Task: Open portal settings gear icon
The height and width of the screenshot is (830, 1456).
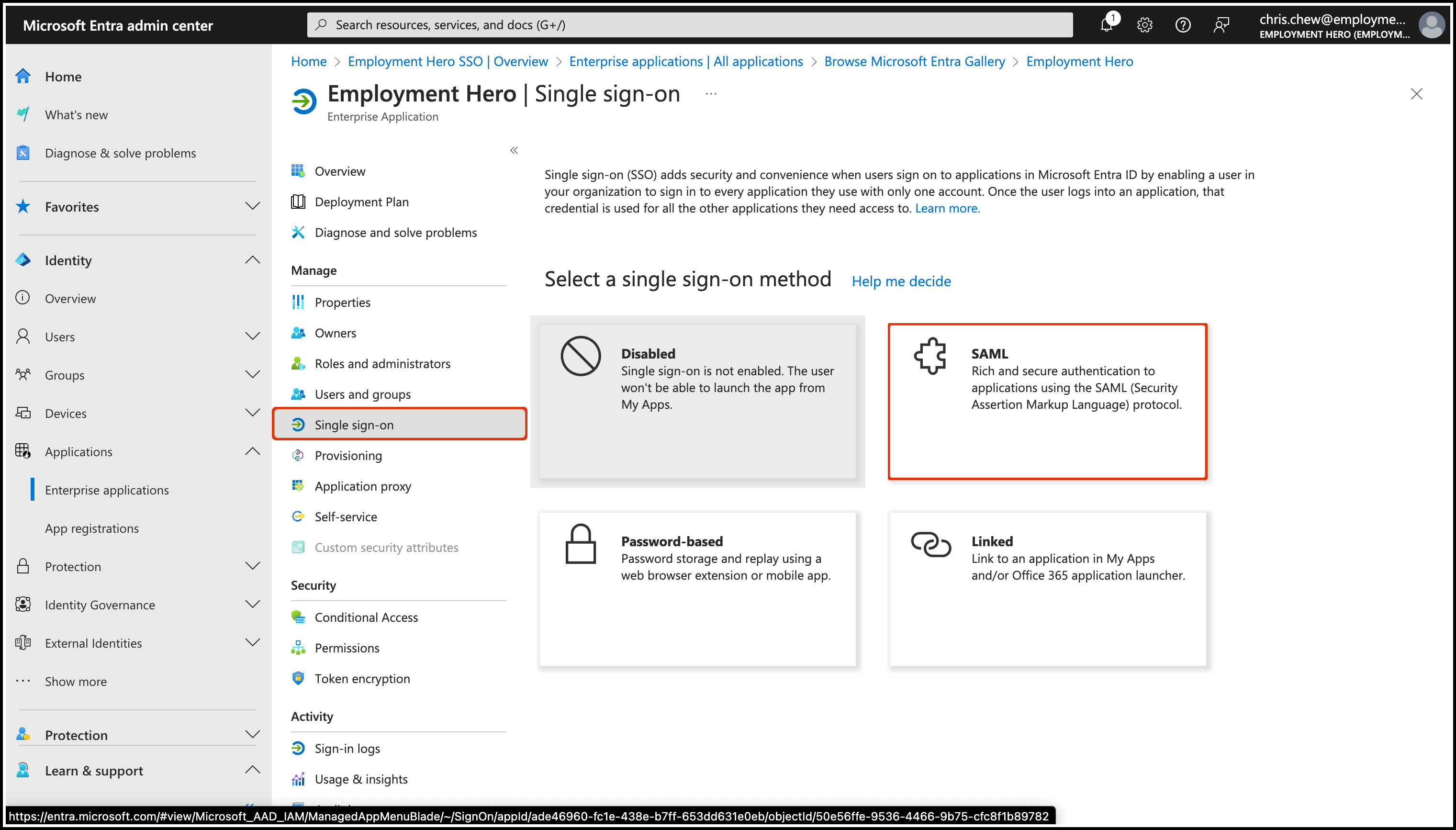Action: 1144,25
